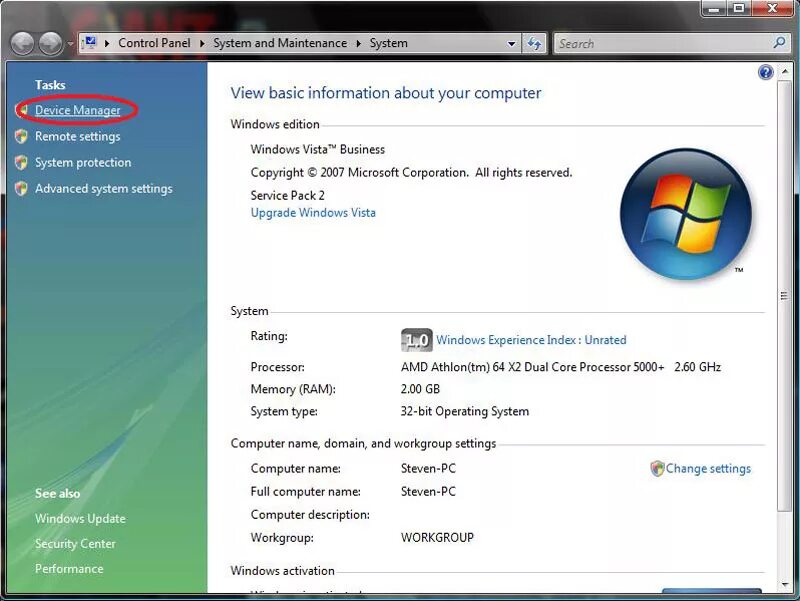This screenshot has width=800, height=601.
Task: Click Change settings link
Action: (x=708, y=468)
